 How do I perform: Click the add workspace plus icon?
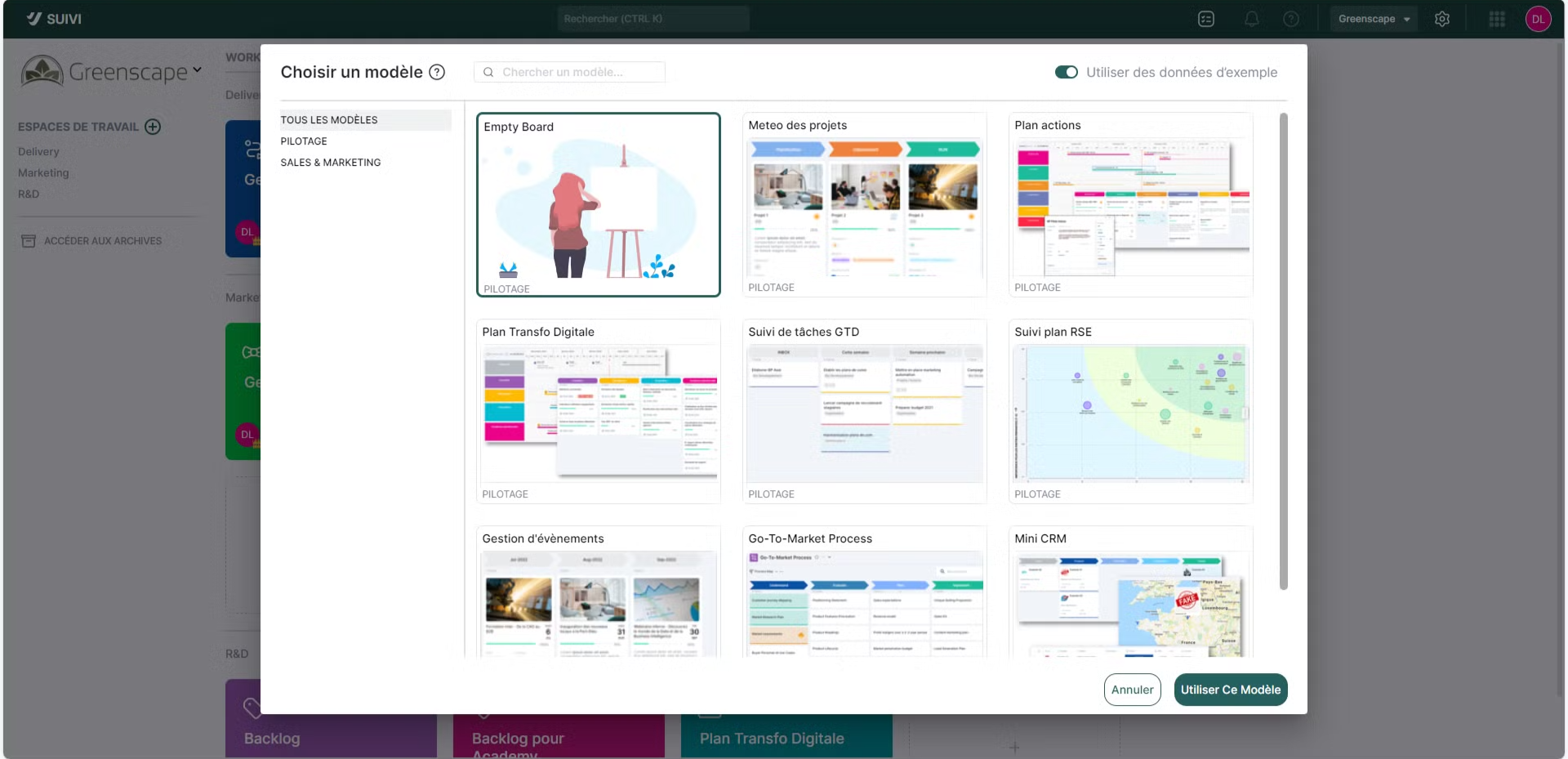153,127
